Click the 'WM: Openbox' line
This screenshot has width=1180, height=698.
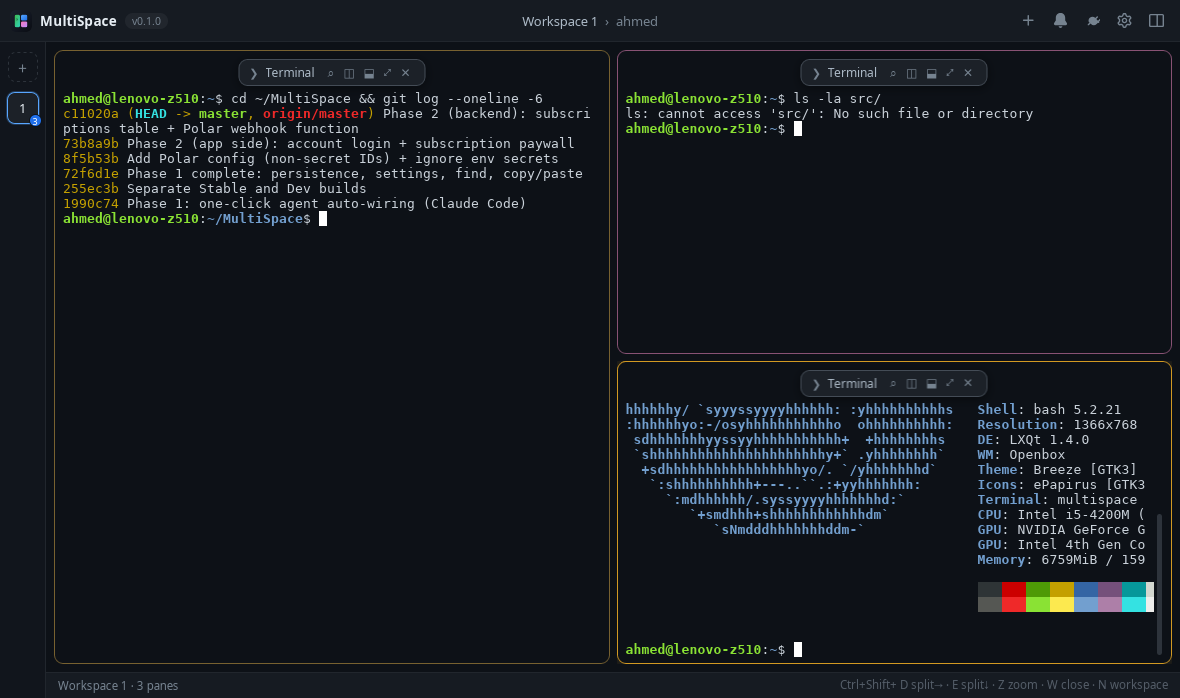(1021, 455)
